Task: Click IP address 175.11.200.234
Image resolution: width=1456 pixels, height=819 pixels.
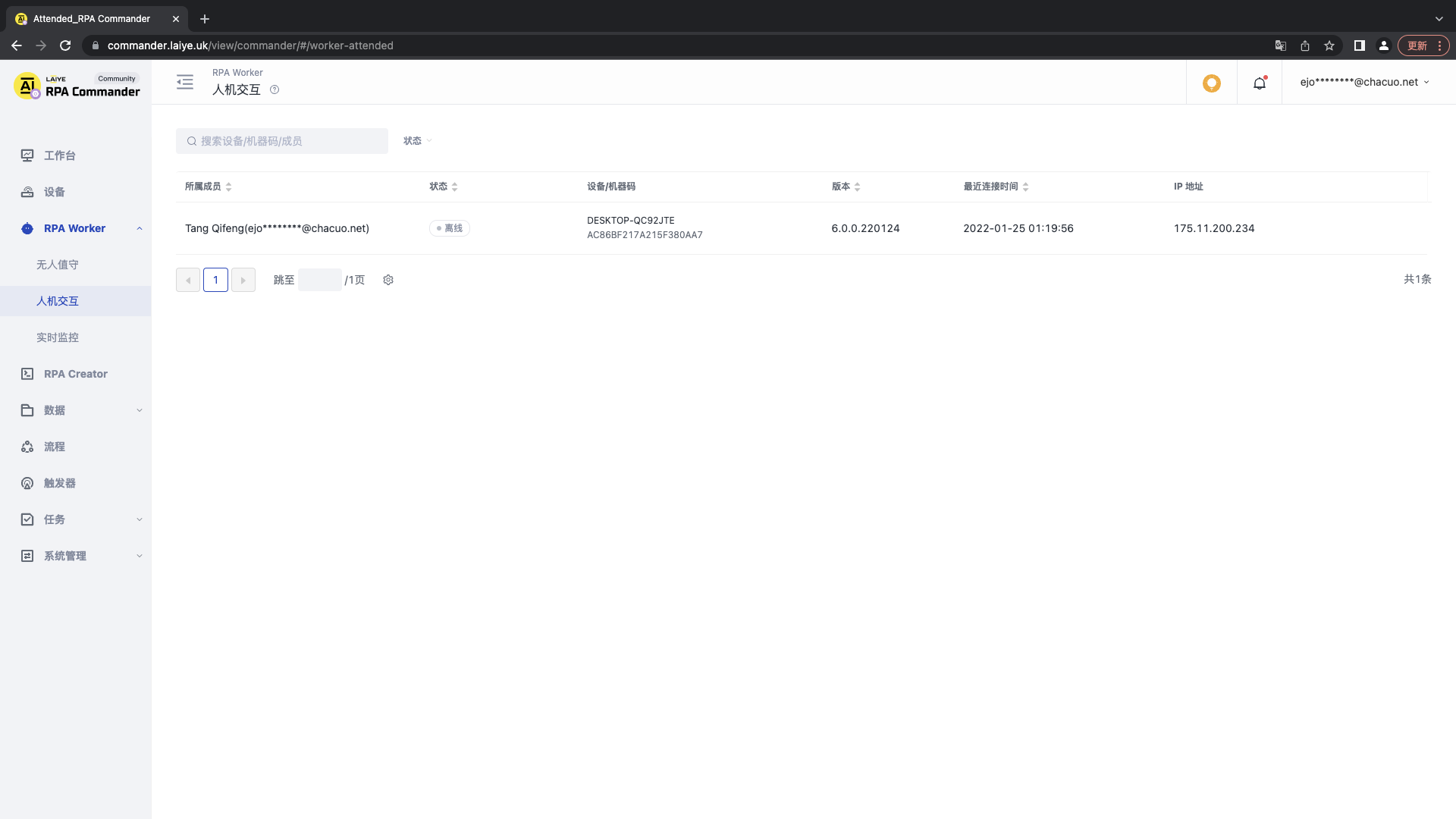Action: click(1214, 228)
